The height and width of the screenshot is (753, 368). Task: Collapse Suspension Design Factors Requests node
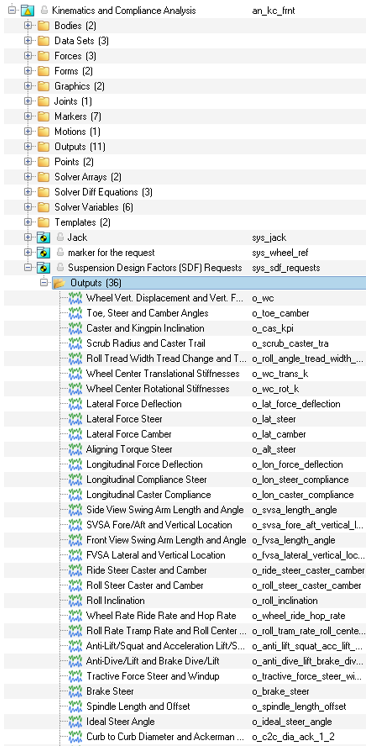tap(28, 267)
